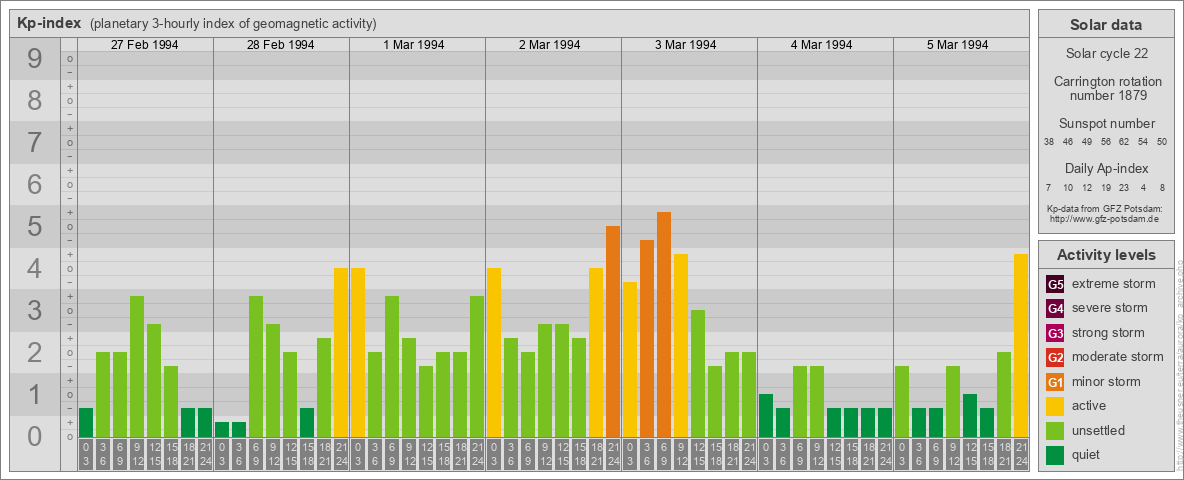Click the Daily Ap-index label
Screen dimensions: 1184x480
pos(1106,168)
